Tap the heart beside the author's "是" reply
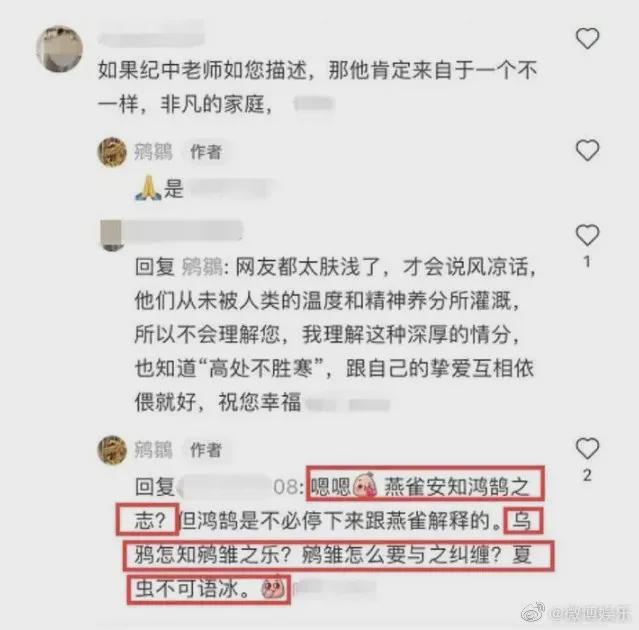Image resolution: width=639 pixels, height=630 pixels. pos(587,150)
